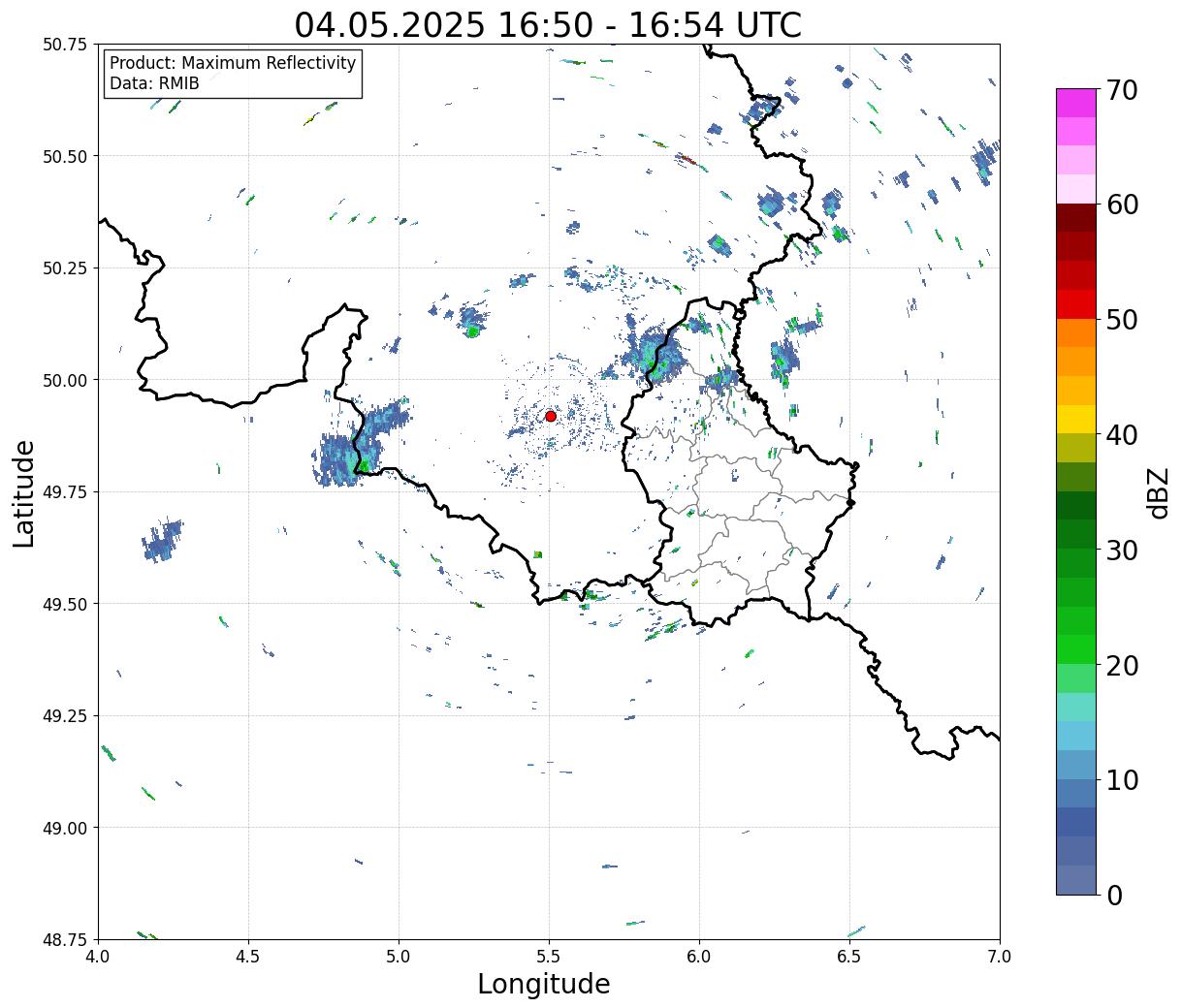Click the red radar location marker
The image size is (1182, 1008).
pyautogui.click(x=550, y=416)
